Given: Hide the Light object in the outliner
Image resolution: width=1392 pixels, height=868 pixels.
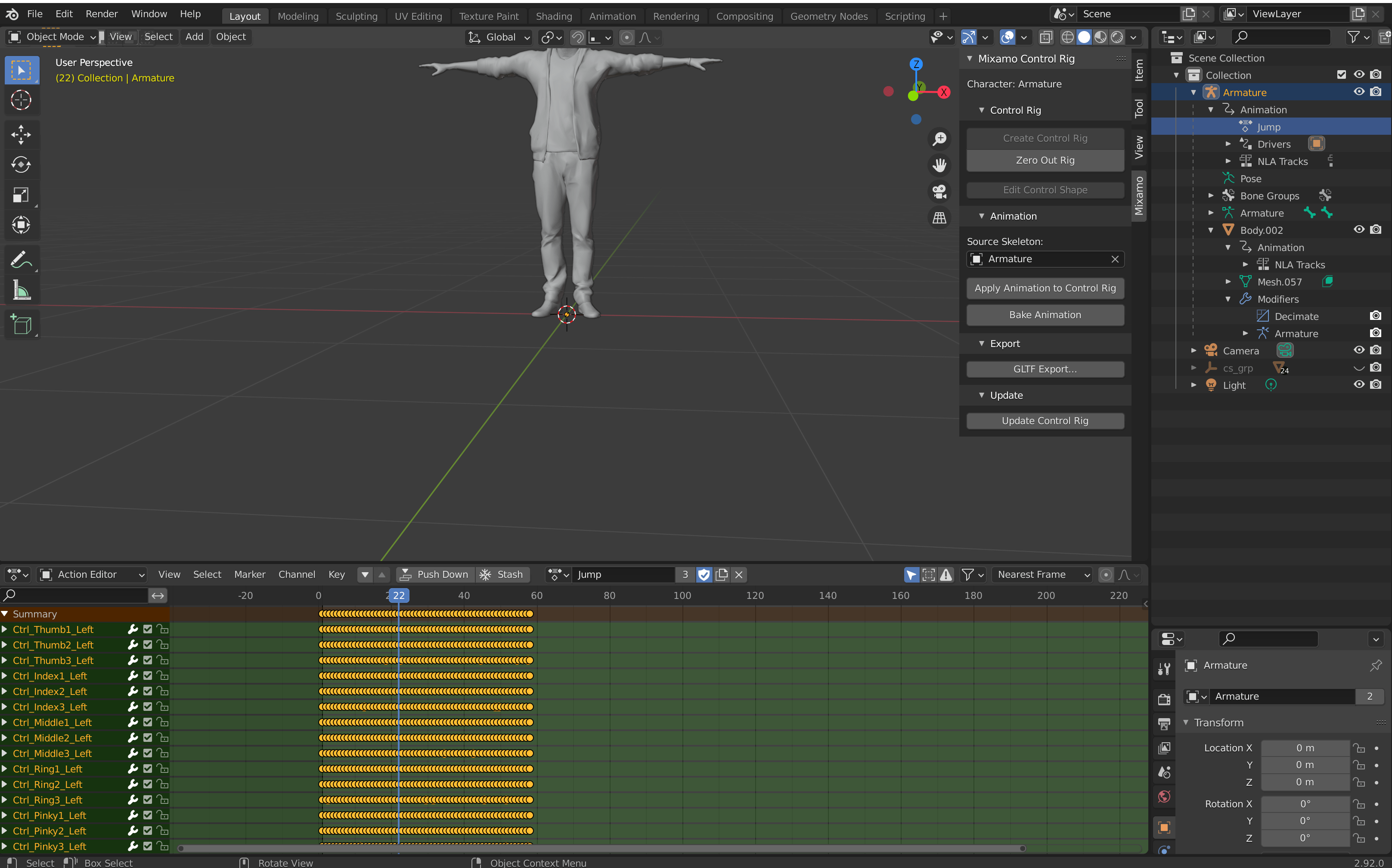Looking at the screenshot, I should pyautogui.click(x=1359, y=384).
